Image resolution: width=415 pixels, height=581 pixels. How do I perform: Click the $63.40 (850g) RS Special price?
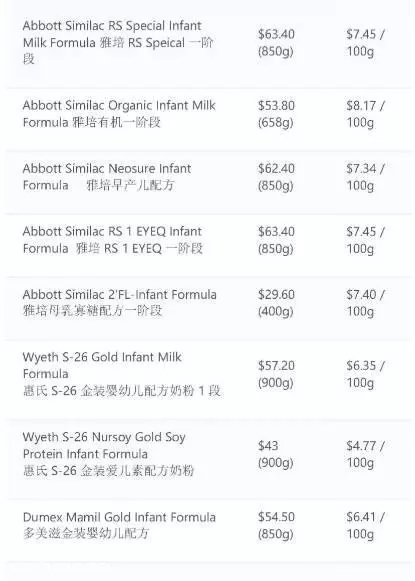point(276,42)
